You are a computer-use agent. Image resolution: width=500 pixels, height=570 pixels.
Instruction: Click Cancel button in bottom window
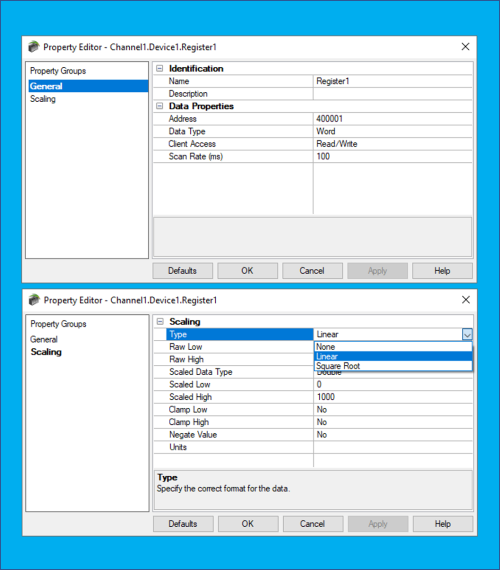[x=312, y=524]
